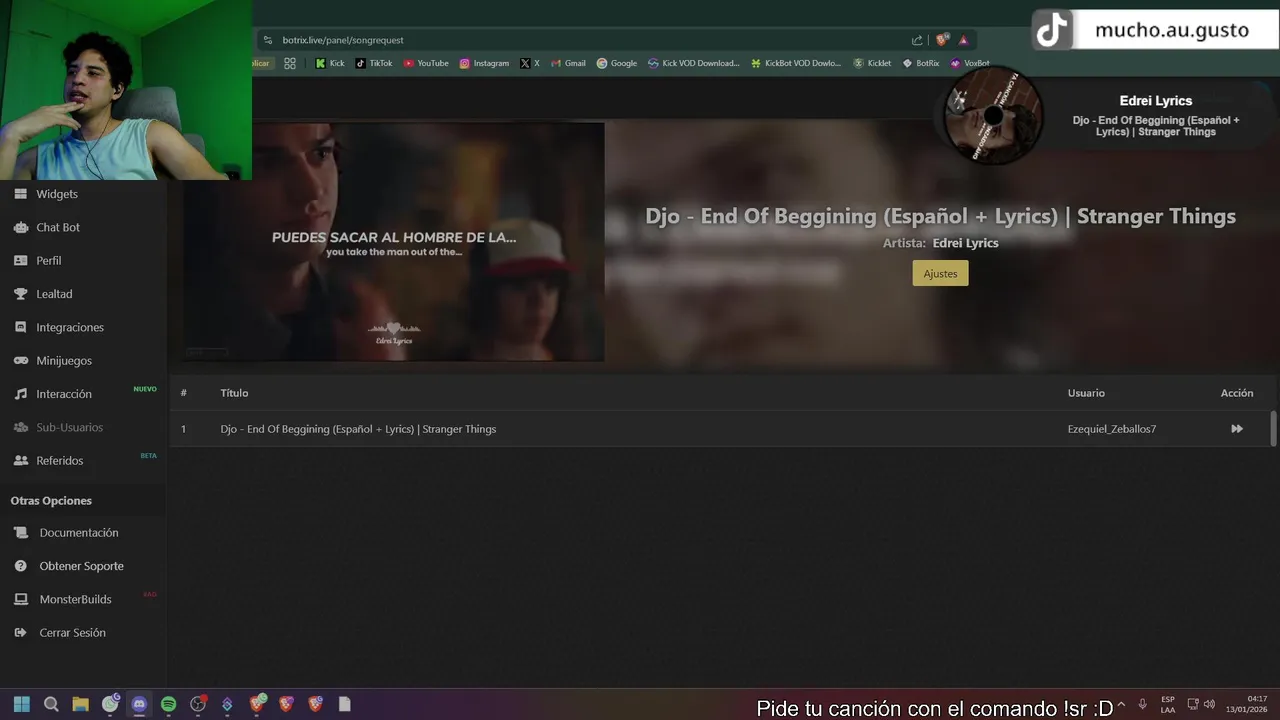The image size is (1280, 720).
Task: Click the Cerrar Sesión logout icon
Action: point(20,633)
